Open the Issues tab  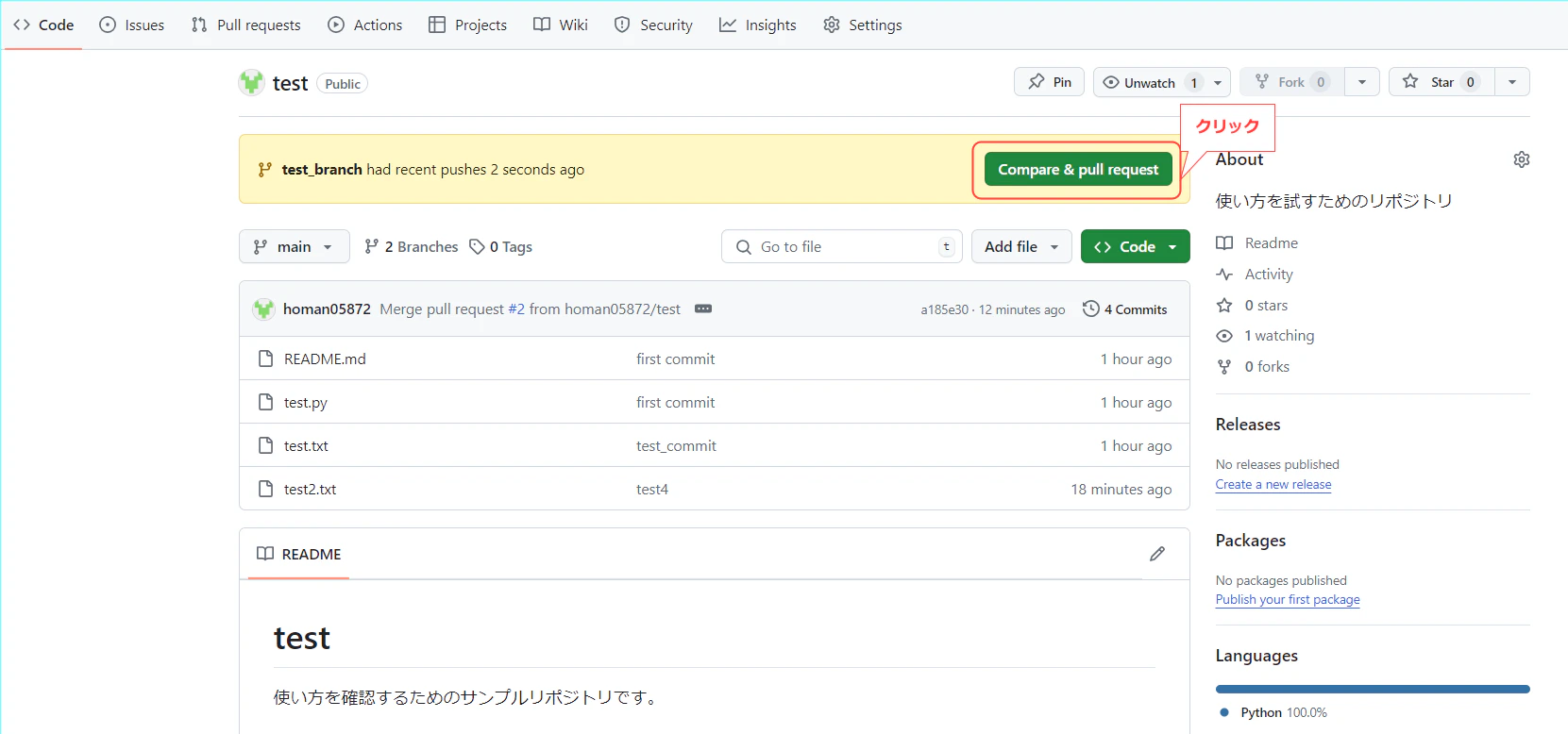pyautogui.click(x=132, y=25)
